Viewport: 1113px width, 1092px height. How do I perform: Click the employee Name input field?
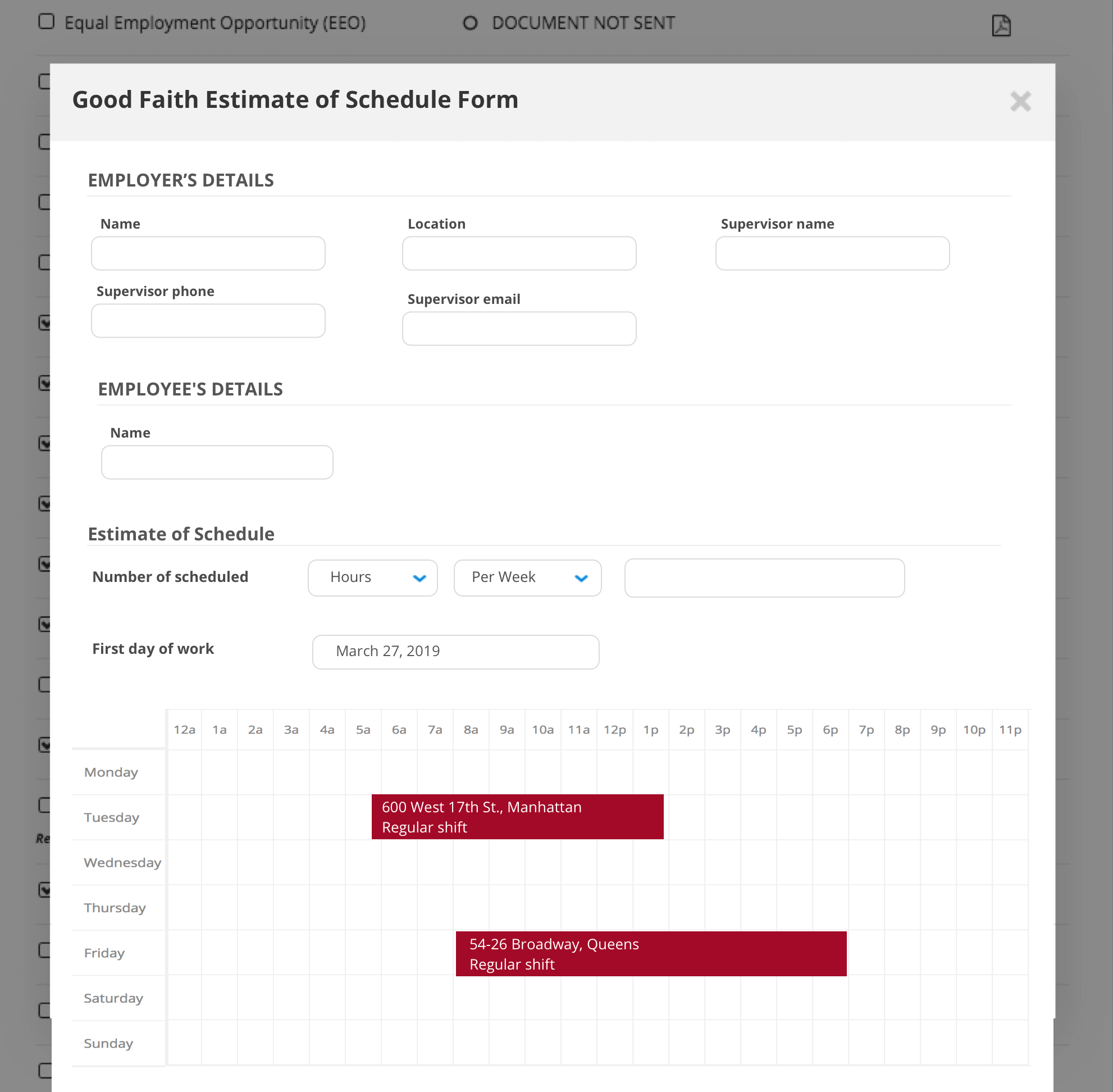(217, 462)
